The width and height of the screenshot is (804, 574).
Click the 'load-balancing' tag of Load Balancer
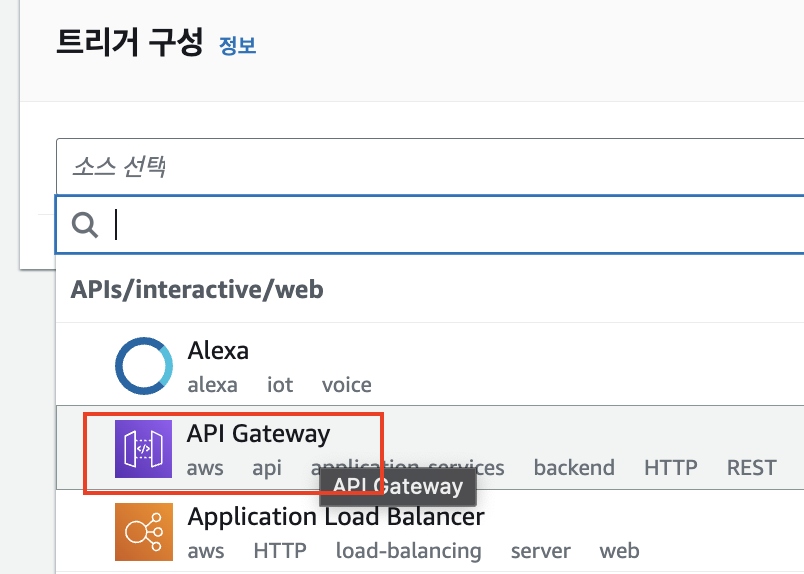tap(409, 551)
